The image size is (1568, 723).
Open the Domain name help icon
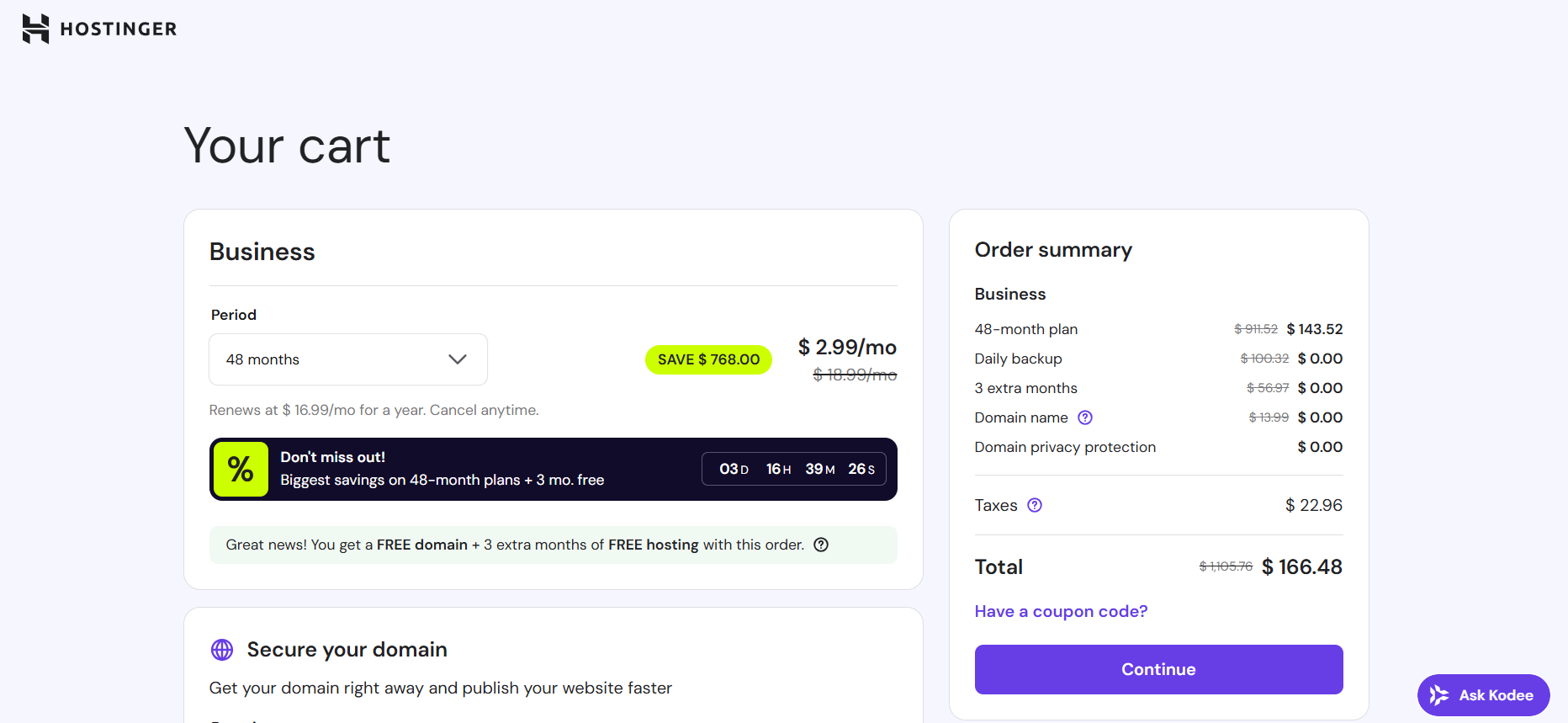click(1085, 417)
